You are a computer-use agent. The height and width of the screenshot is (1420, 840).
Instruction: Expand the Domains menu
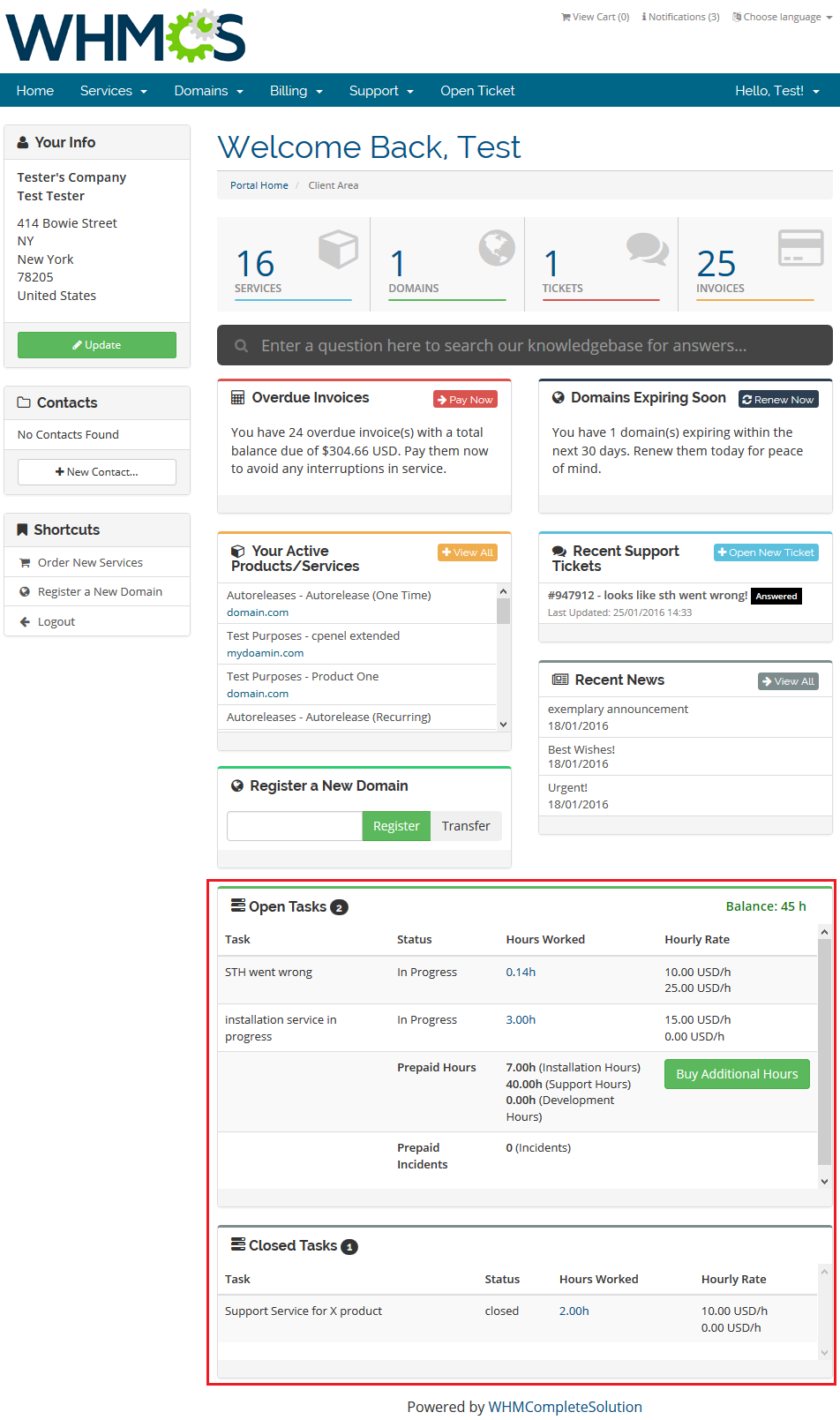209,91
